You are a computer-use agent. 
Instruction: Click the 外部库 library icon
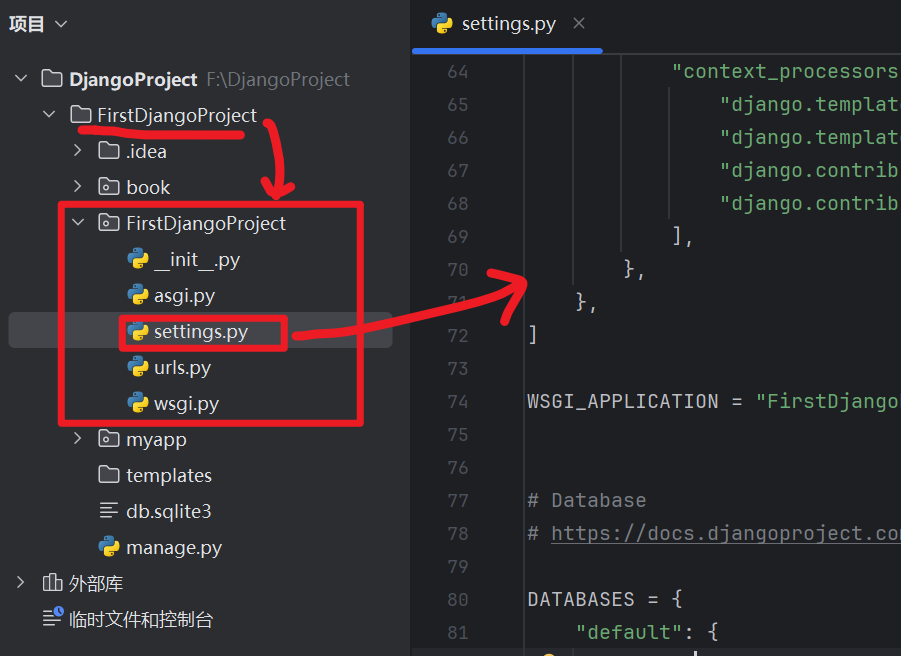pyautogui.click(x=52, y=582)
